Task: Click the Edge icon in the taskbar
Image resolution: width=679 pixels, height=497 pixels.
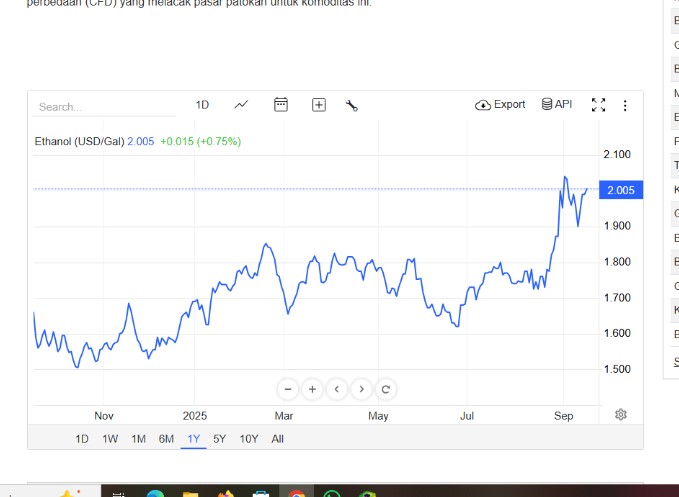Action: coord(155,493)
